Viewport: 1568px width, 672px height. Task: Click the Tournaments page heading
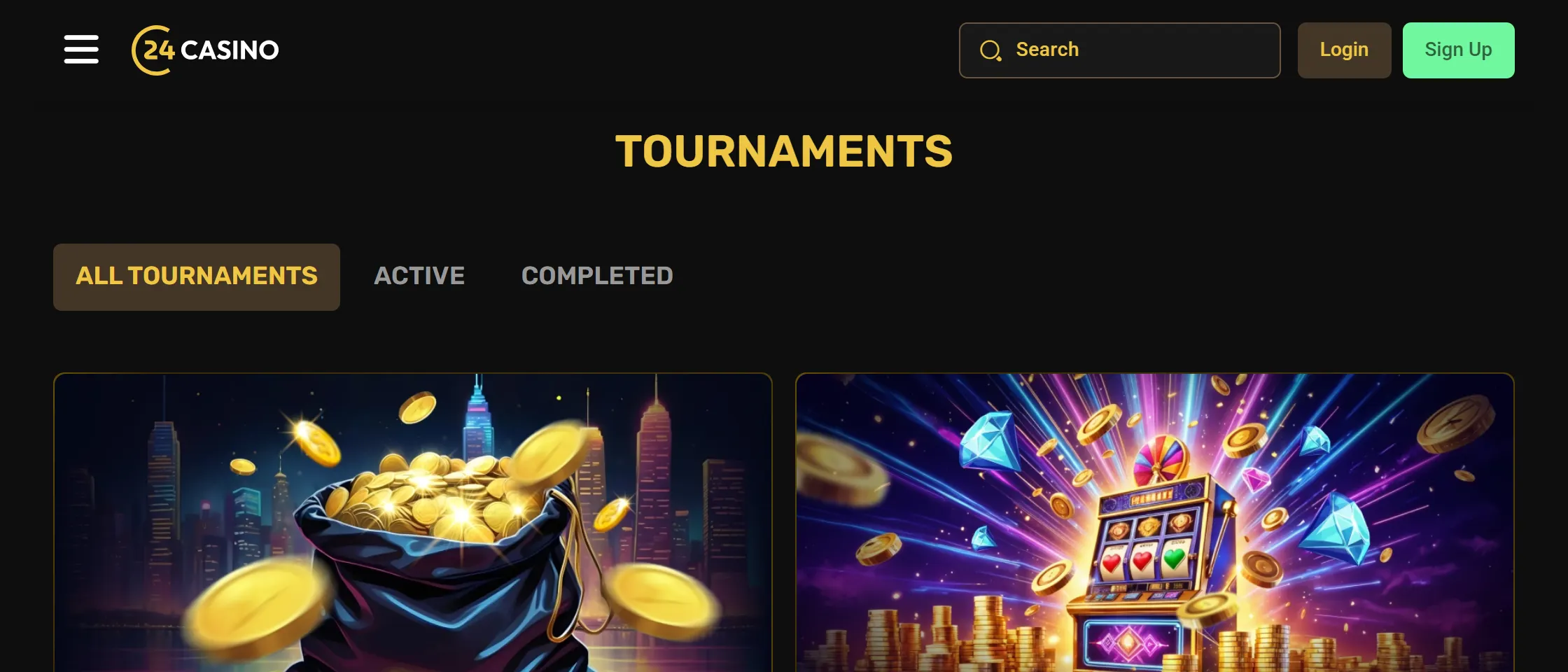point(784,151)
